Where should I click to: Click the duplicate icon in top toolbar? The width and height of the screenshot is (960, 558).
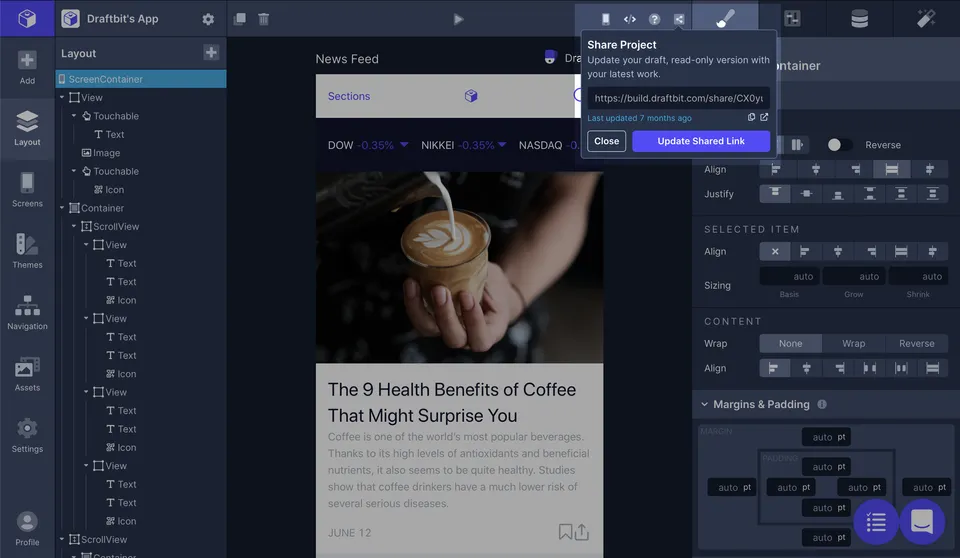click(239, 19)
